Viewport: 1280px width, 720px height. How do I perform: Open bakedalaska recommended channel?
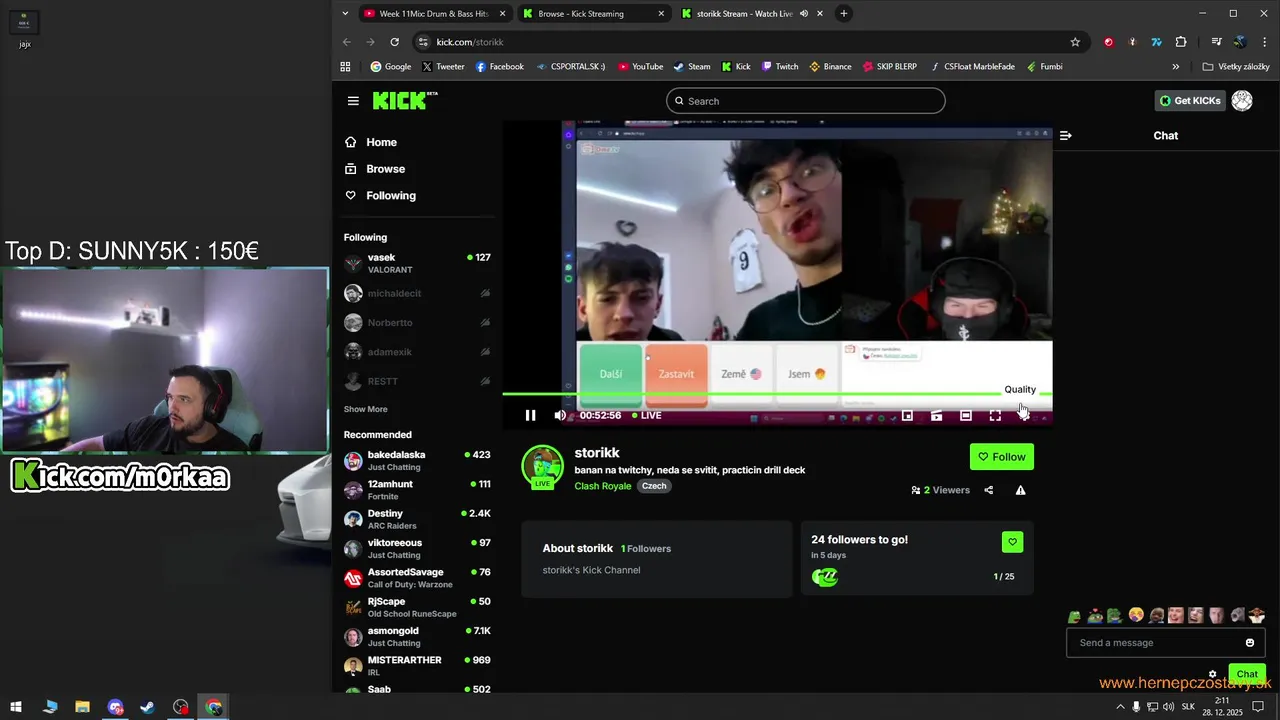[417, 461]
